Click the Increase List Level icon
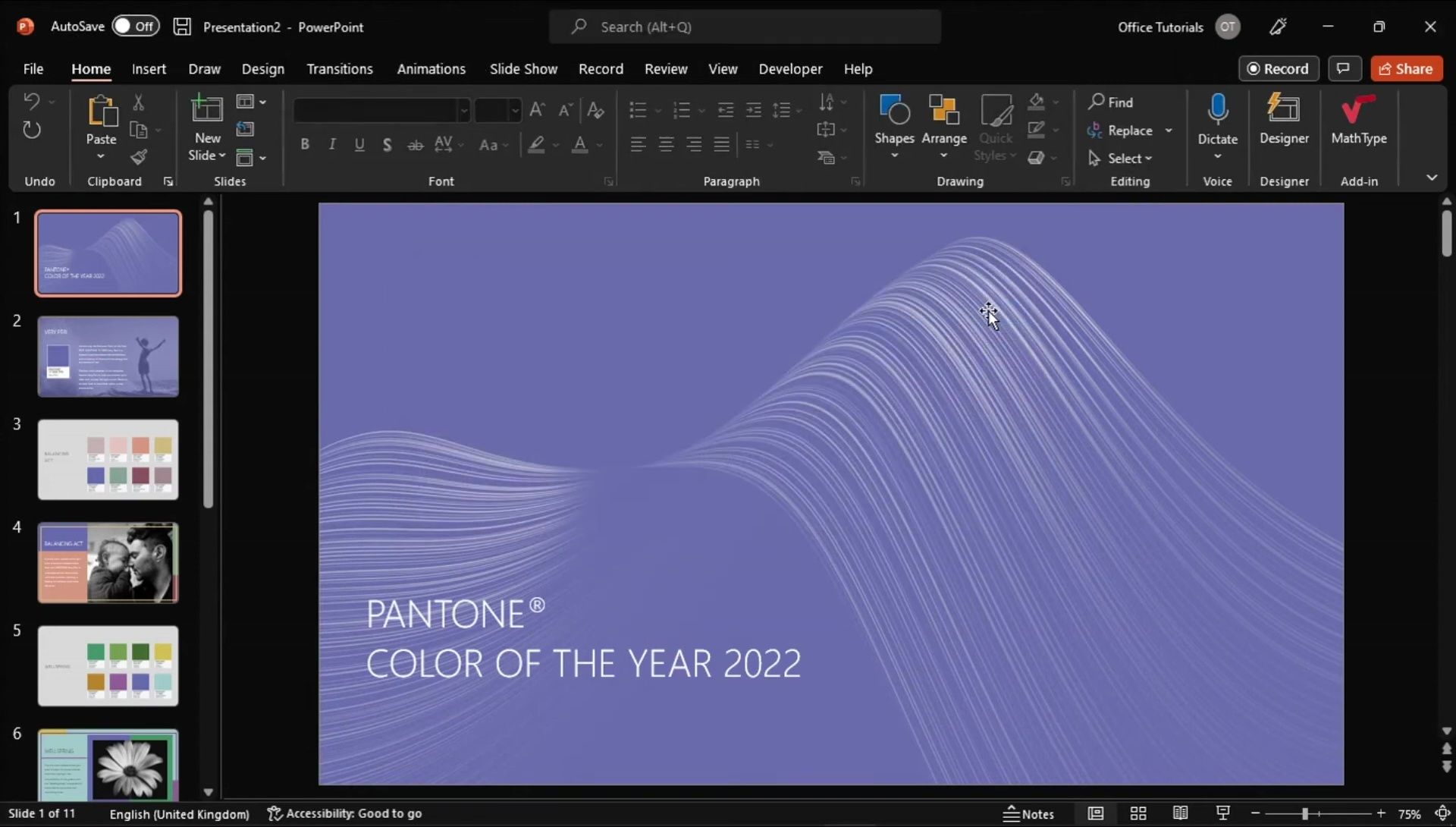Viewport: 1456px width, 827px height. [753, 110]
